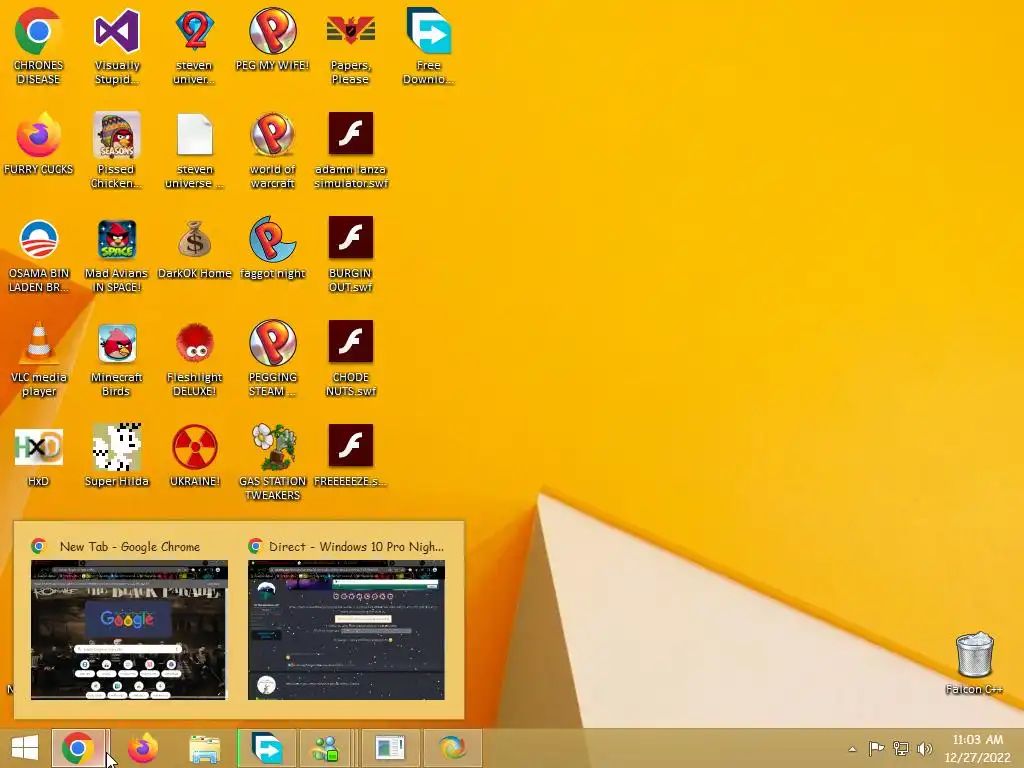Click the Direct - Windows 10 Pro title text
Screen dimensions: 1024x768
pyautogui.click(x=356, y=547)
